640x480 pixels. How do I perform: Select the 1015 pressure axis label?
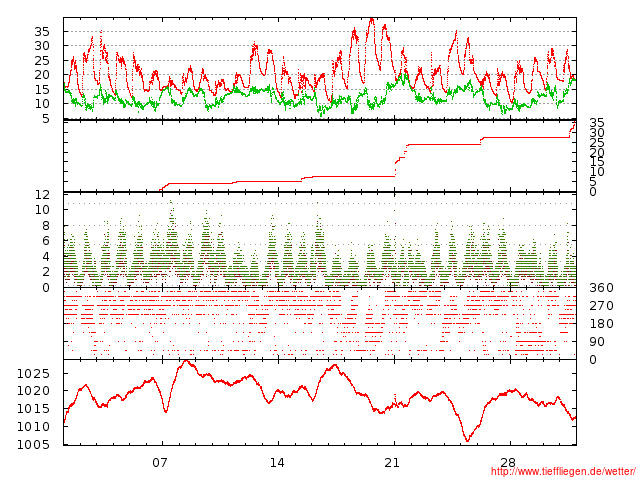(33, 409)
